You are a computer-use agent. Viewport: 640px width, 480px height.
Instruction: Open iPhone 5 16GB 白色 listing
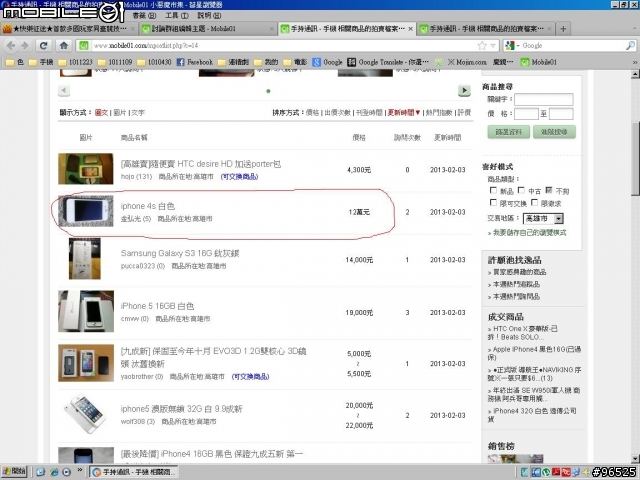pos(157,306)
